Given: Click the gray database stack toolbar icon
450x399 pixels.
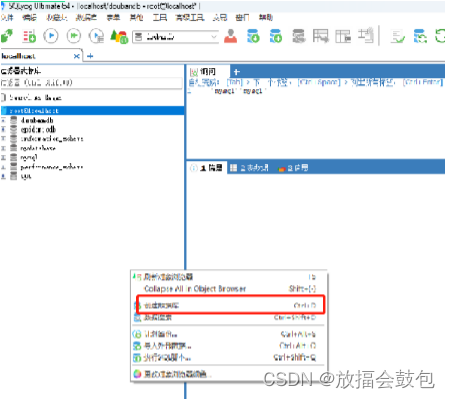Looking at the screenshot, I should (299, 36).
